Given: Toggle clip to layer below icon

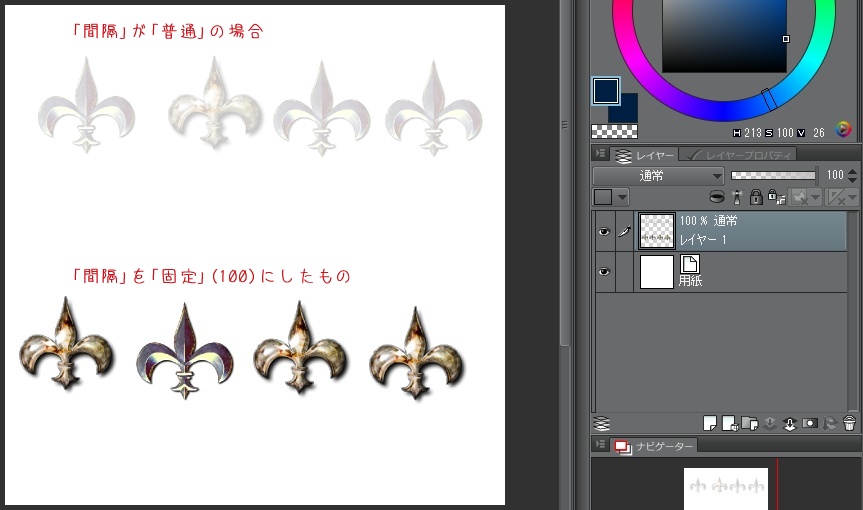Looking at the screenshot, I should pos(717,196).
